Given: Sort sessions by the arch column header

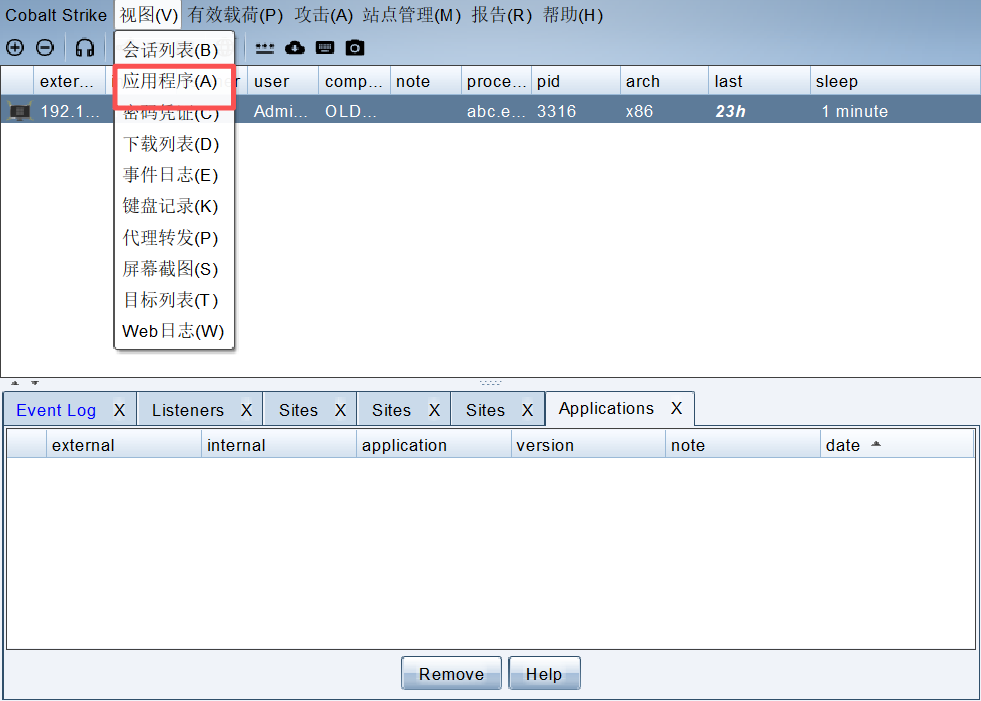Looking at the screenshot, I should 664,81.
